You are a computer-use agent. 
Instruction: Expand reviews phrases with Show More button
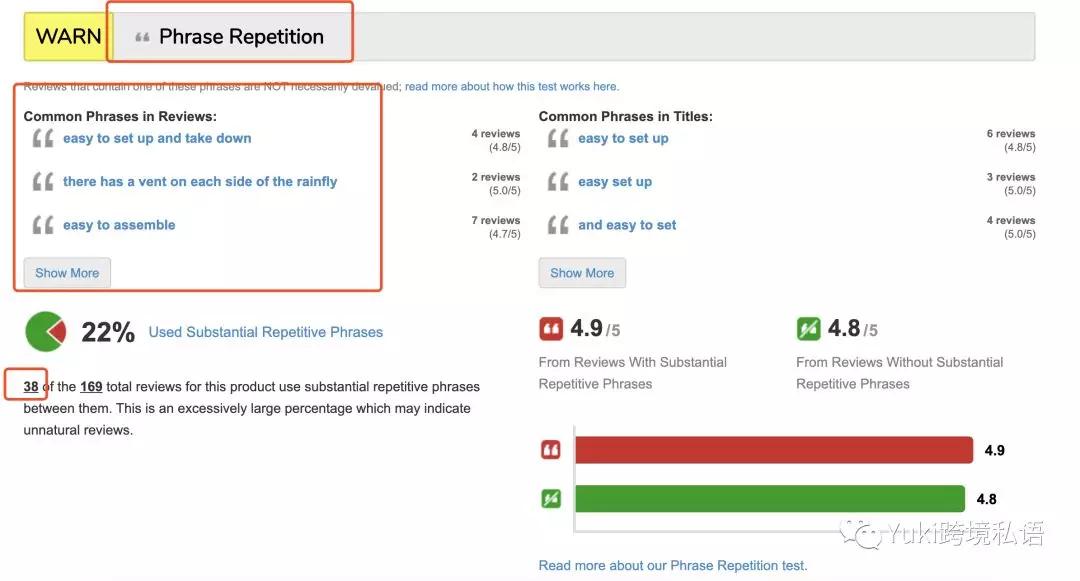coord(67,273)
